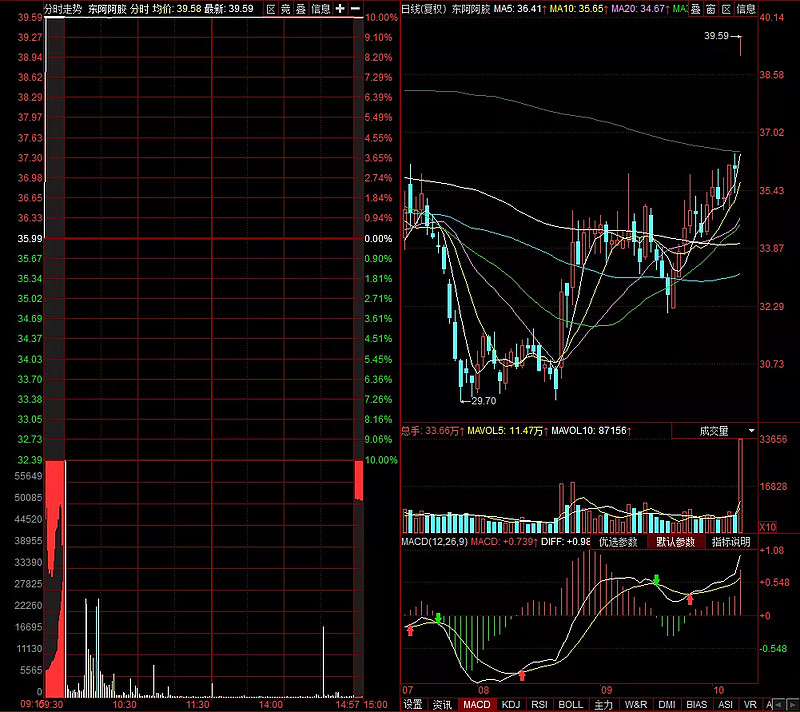This screenshot has width=800, height=712.
Task: Click the MA10: 35.65 moving average label
Action: click(579, 9)
